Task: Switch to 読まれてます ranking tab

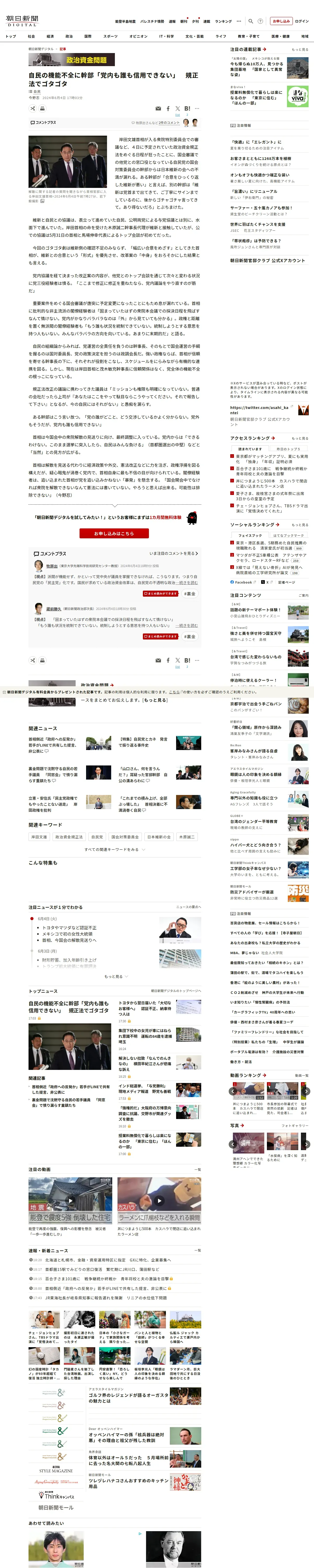Action: (x=250, y=449)
